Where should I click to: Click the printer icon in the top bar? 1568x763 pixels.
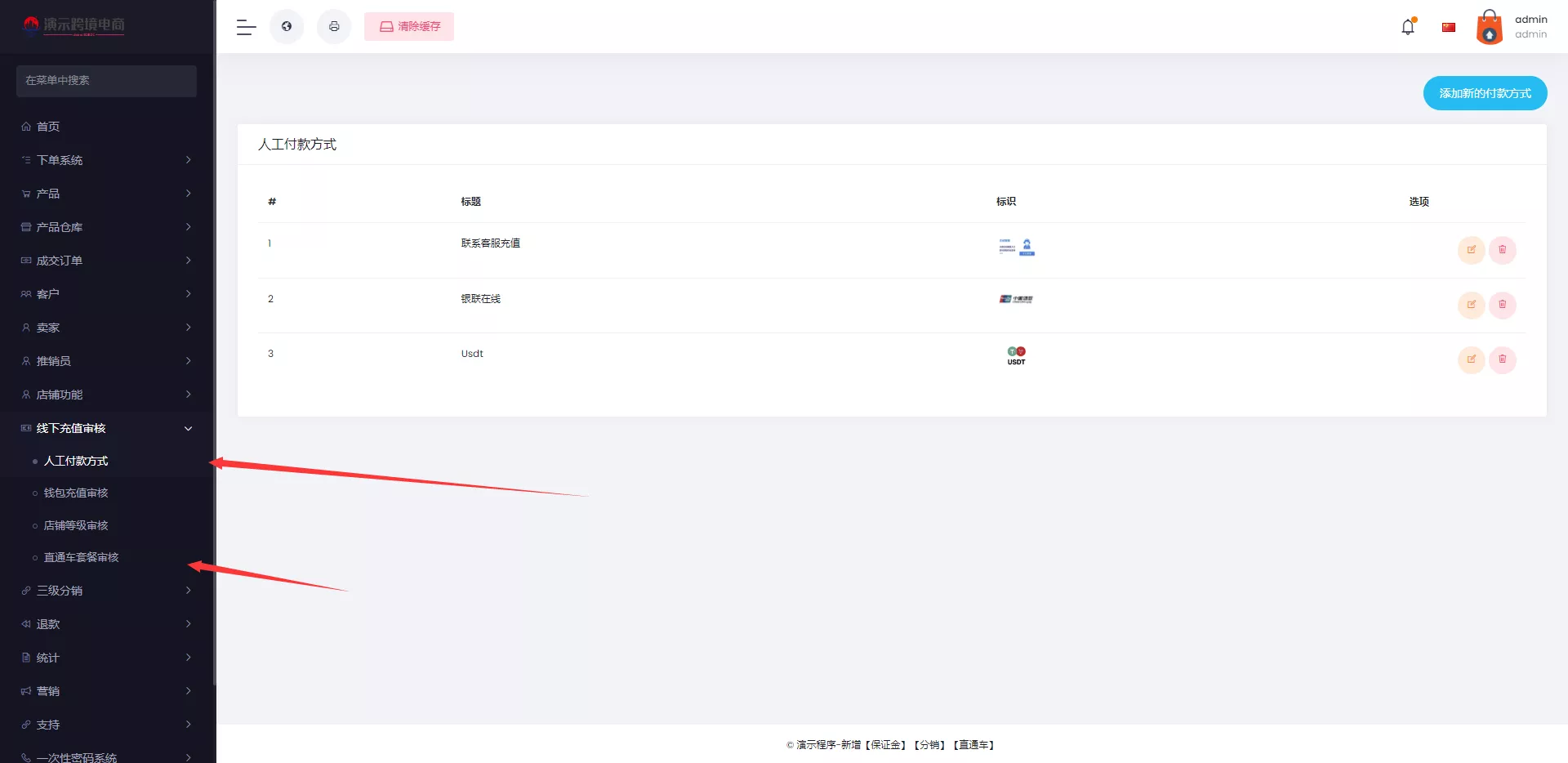(x=334, y=27)
